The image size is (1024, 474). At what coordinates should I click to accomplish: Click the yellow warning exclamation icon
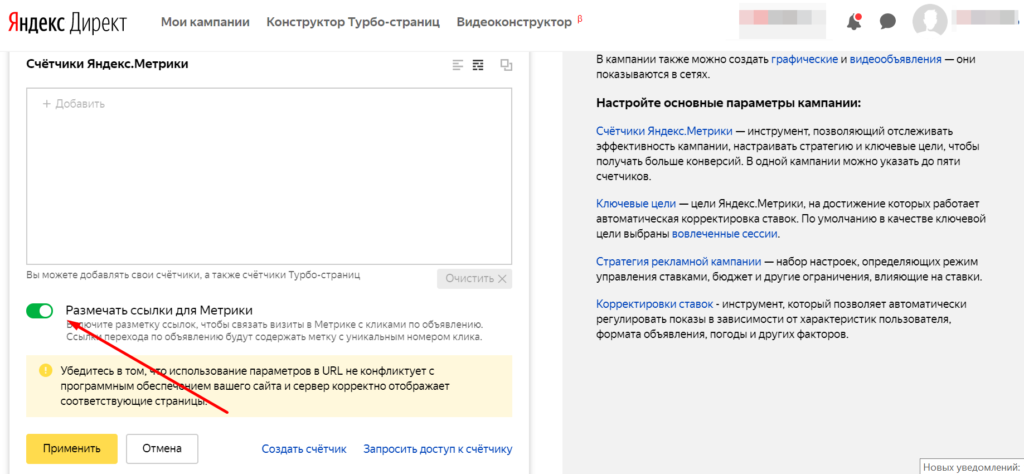(x=45, y=370)
